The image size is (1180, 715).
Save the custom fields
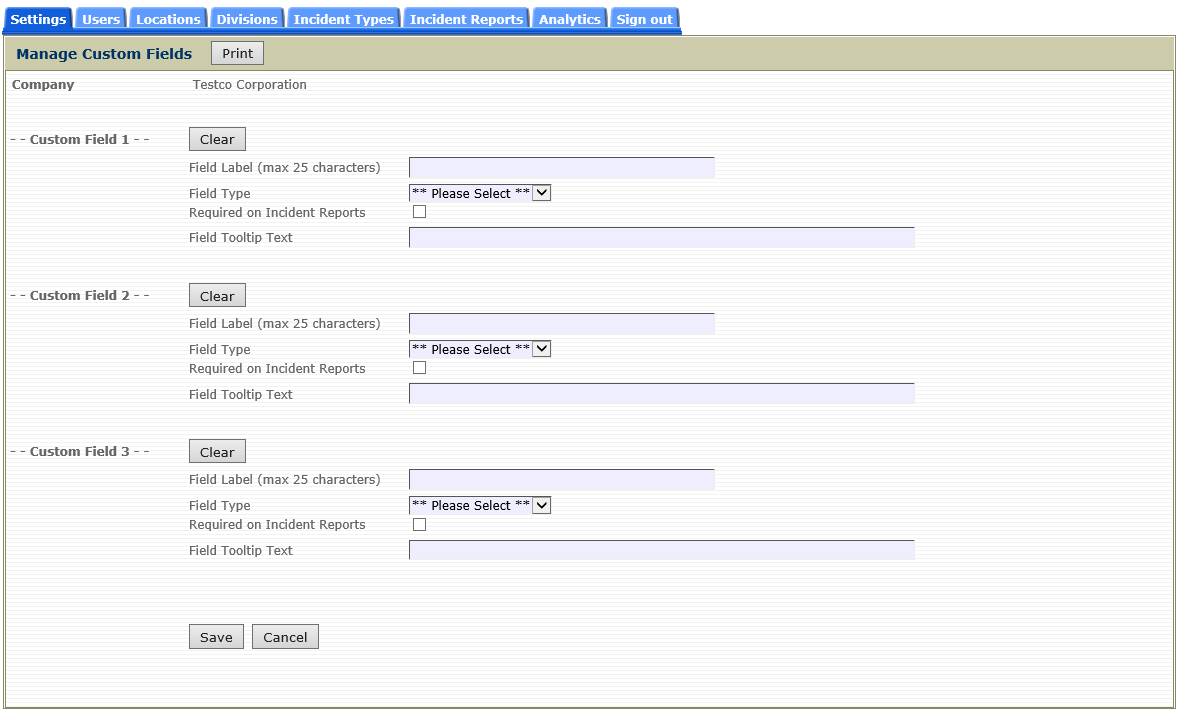point(216,637)
